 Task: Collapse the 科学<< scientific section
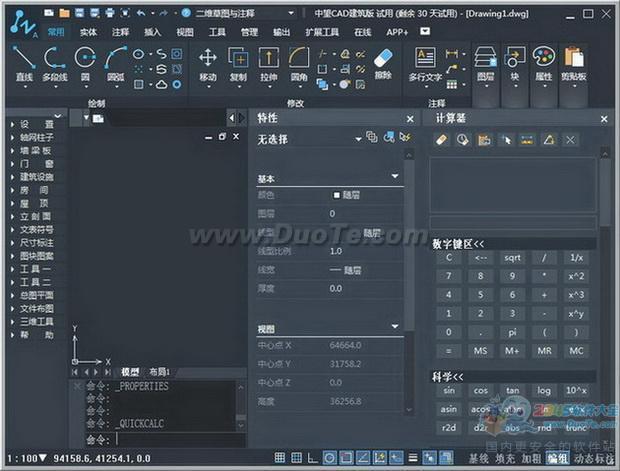(x=447, y=377)
